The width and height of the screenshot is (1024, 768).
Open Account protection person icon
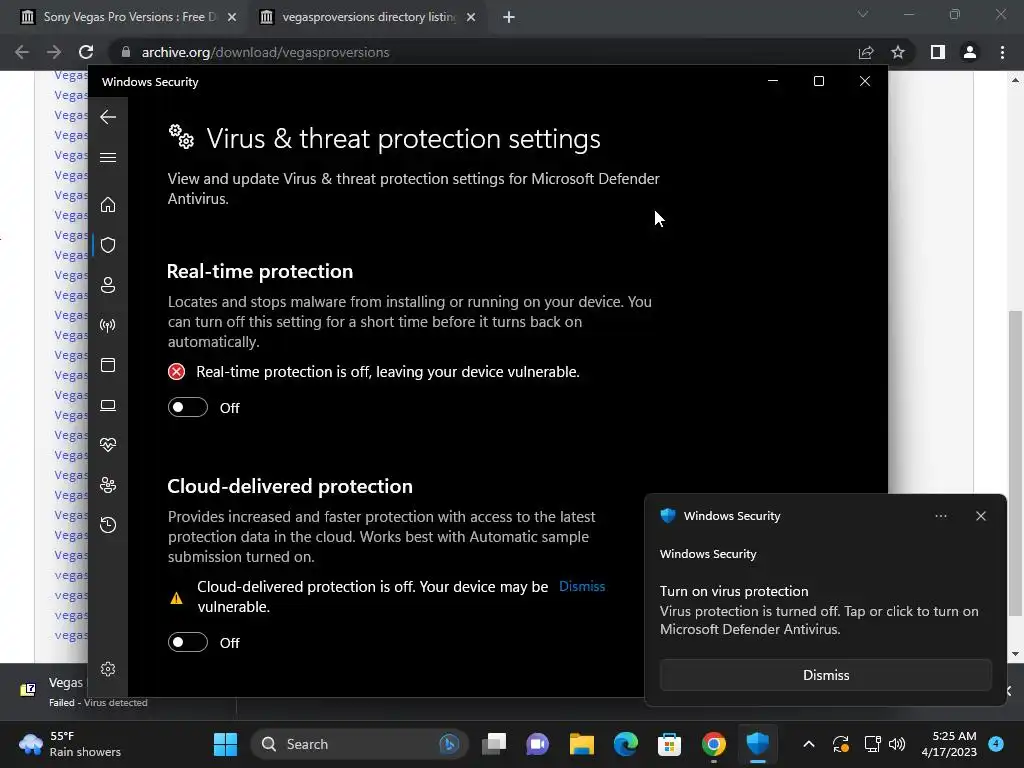[x=108, y=285]
